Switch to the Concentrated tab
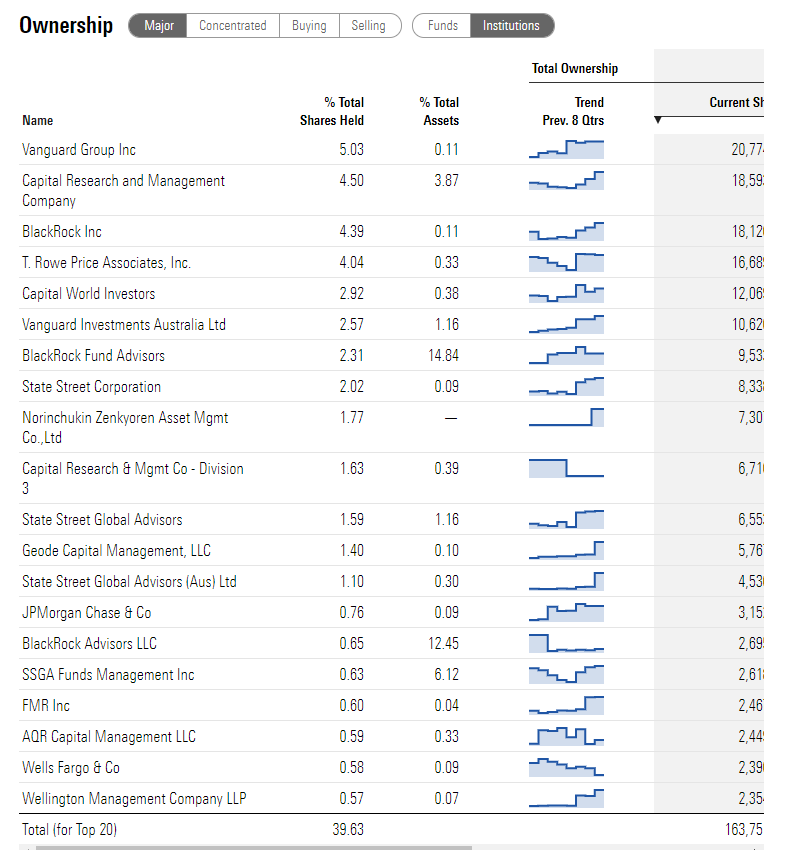Screen dimensions: 786x850 (x=232, y=25)
